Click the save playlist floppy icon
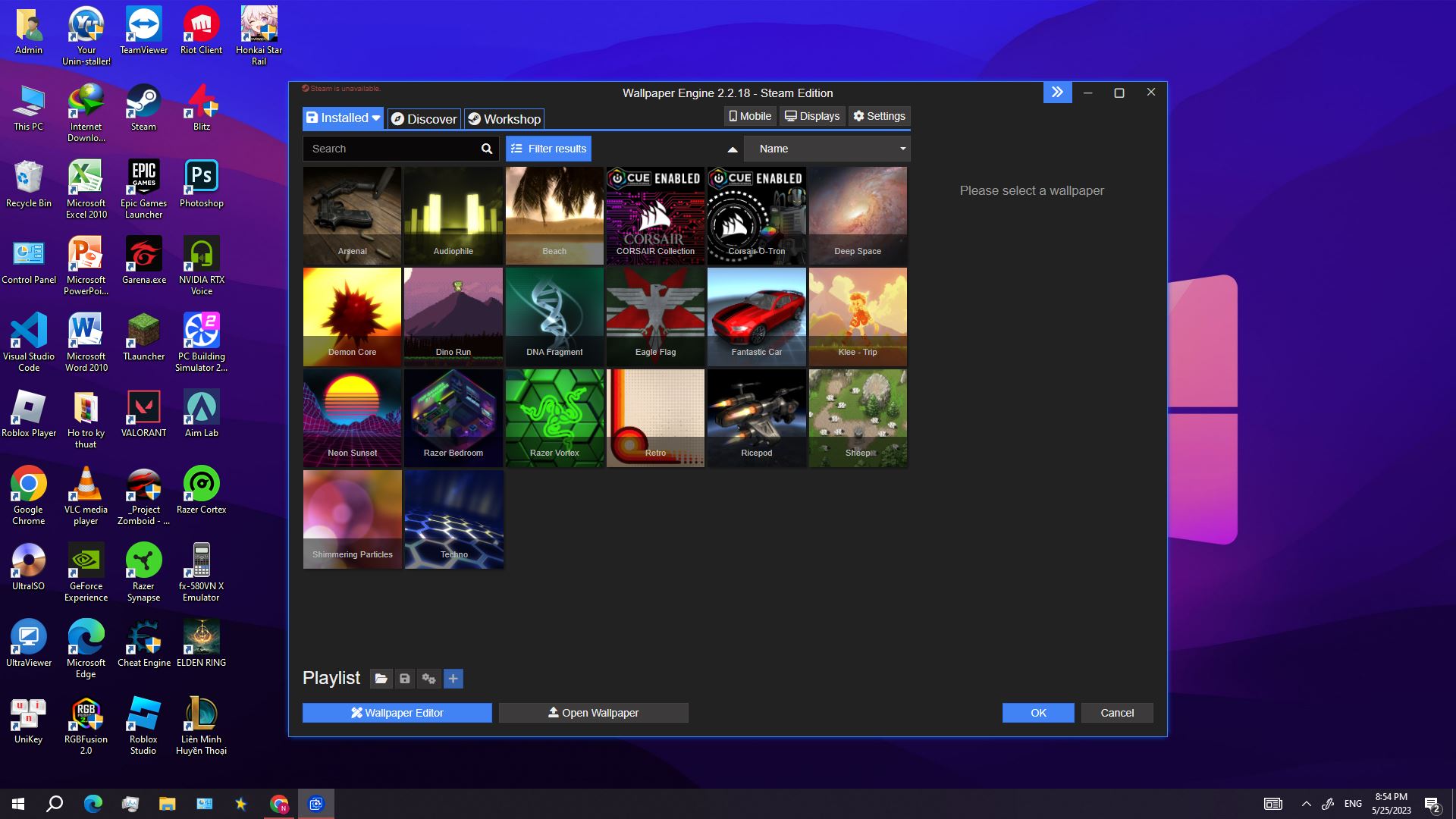Image resolution: width=1456 pixels, height=819 pixels. (x=405, y=679)
